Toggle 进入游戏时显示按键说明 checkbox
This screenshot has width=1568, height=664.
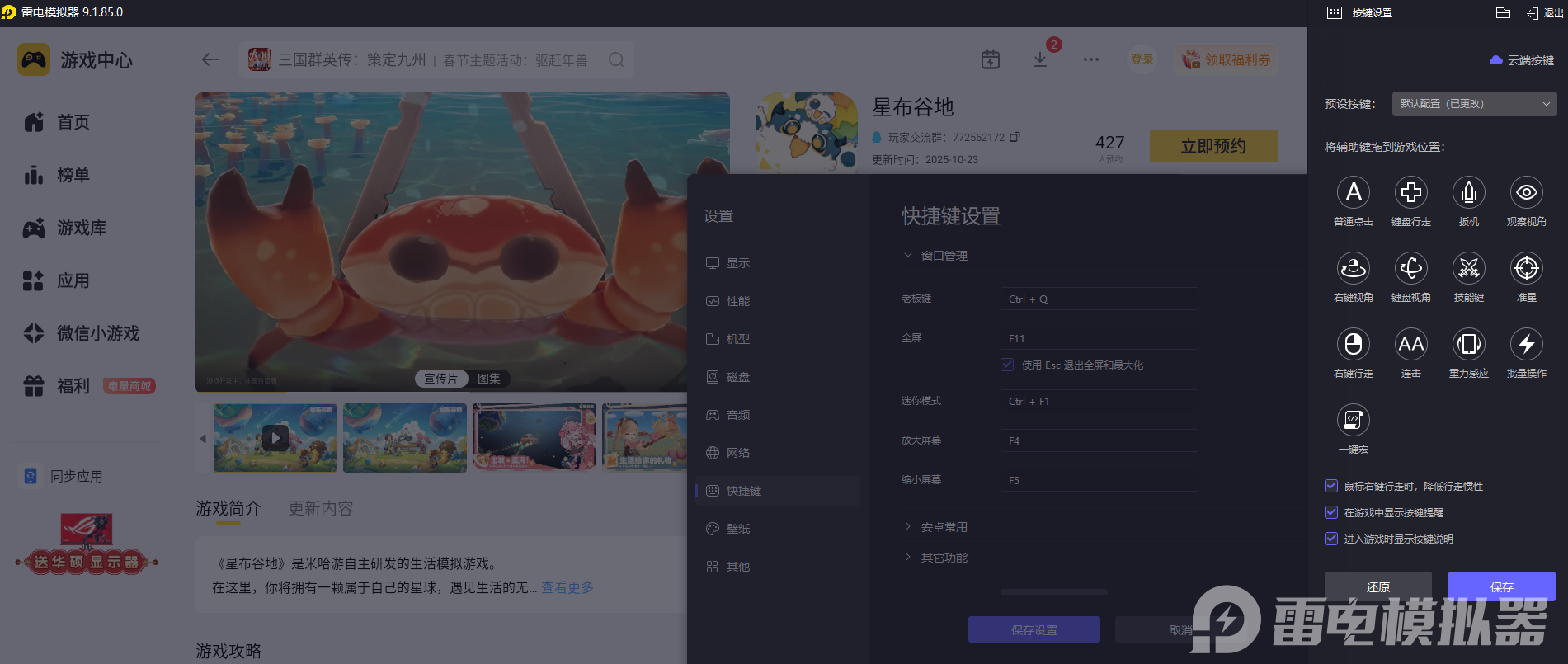[x=1330, y=539]
